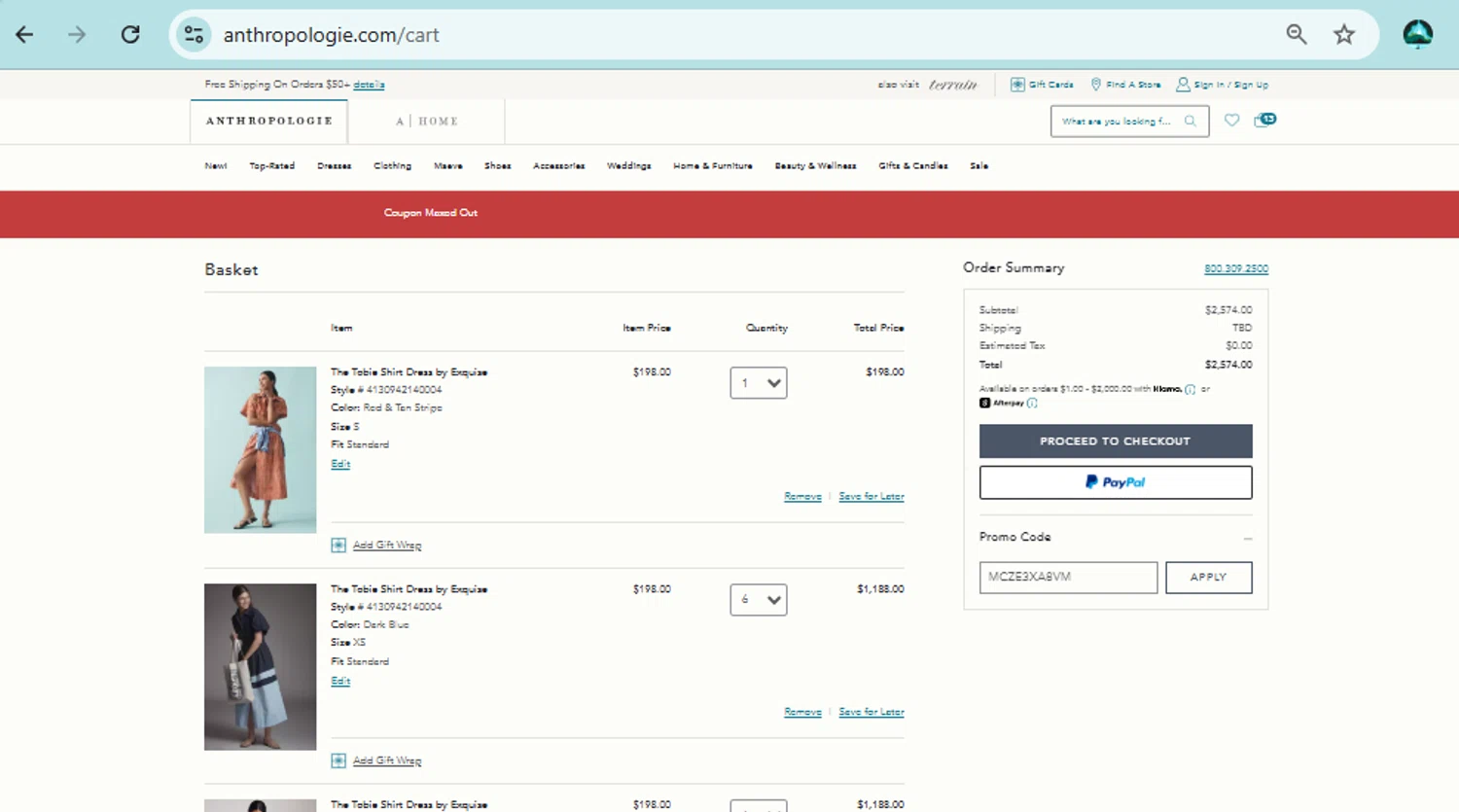Click gift wrap icon for Dark Blue dress
This screenshot has height=812, width=1459.
(338, 760)
